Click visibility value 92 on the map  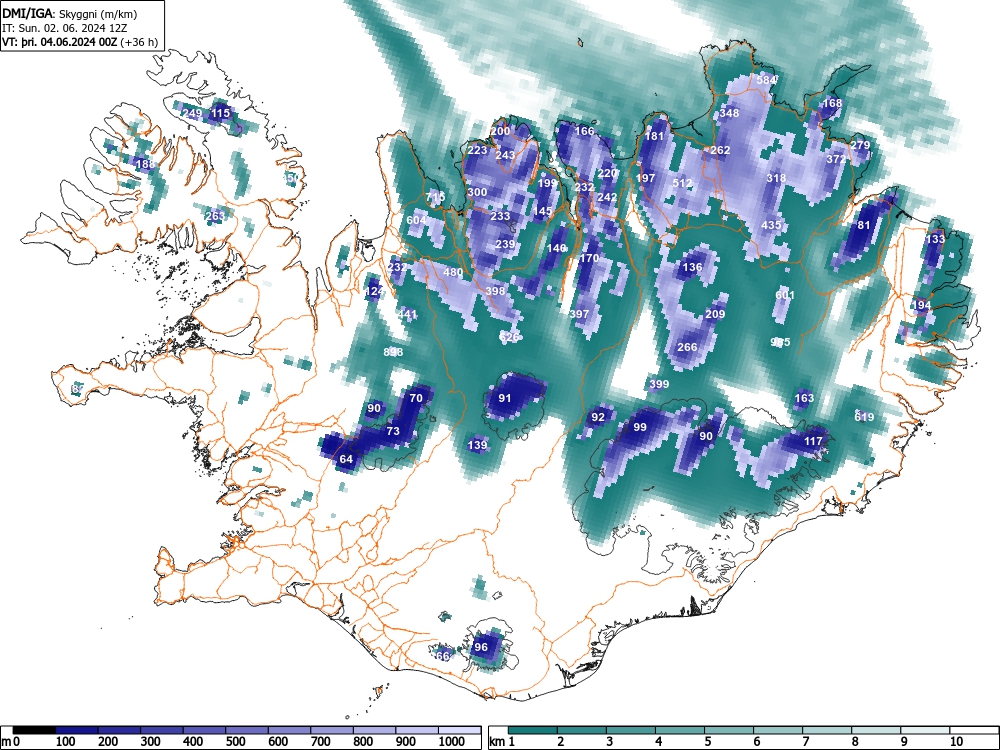tap(598, 417)
